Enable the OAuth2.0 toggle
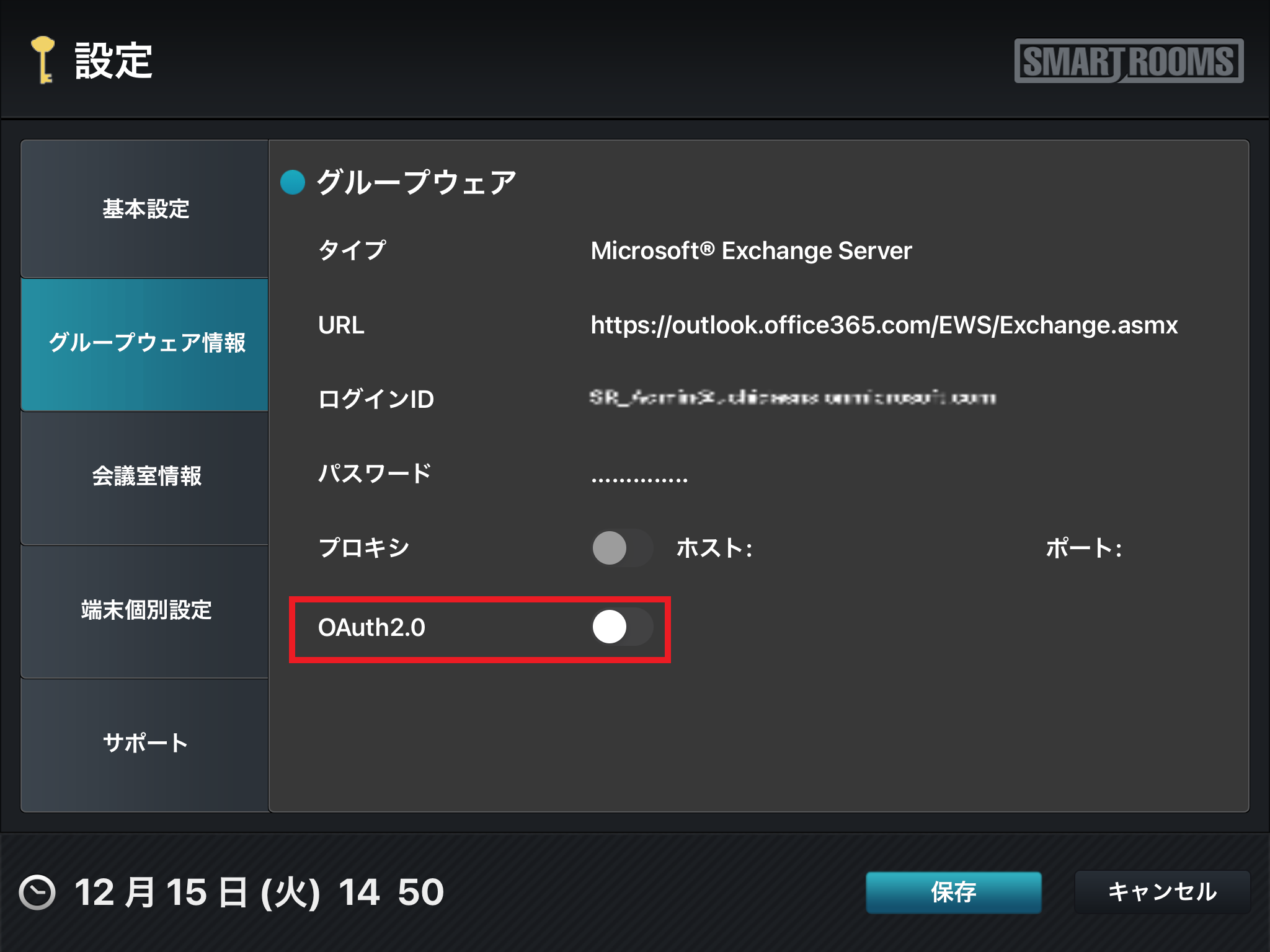The height and width of the screenshot is (952, 1270). (622, 627)
